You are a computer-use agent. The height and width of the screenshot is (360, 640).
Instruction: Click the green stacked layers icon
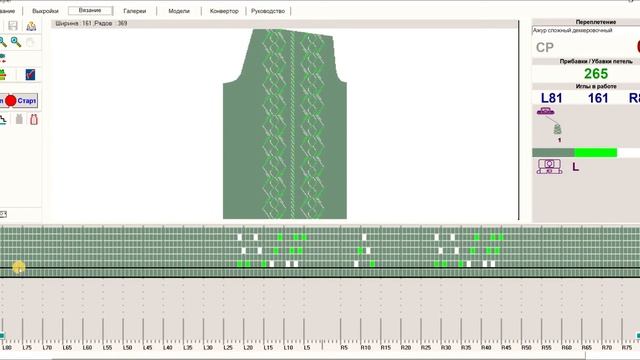click(2, 75)
